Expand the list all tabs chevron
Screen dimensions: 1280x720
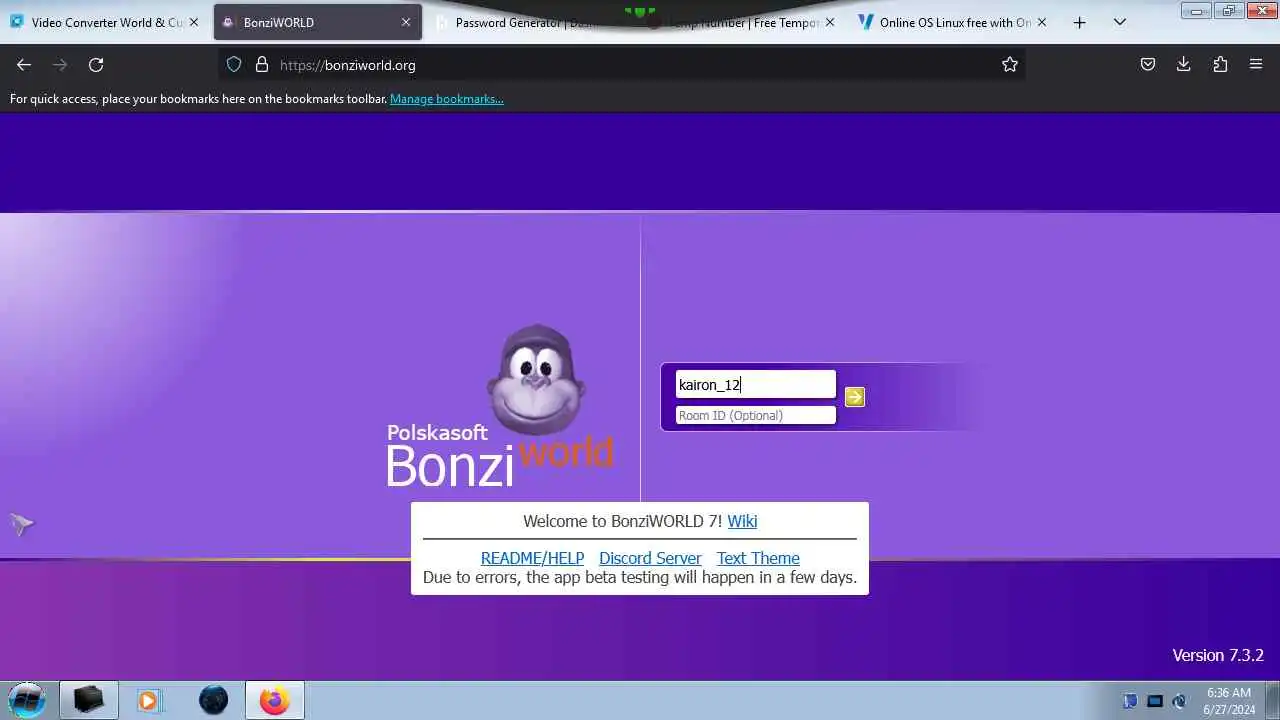click(1120, 22)
